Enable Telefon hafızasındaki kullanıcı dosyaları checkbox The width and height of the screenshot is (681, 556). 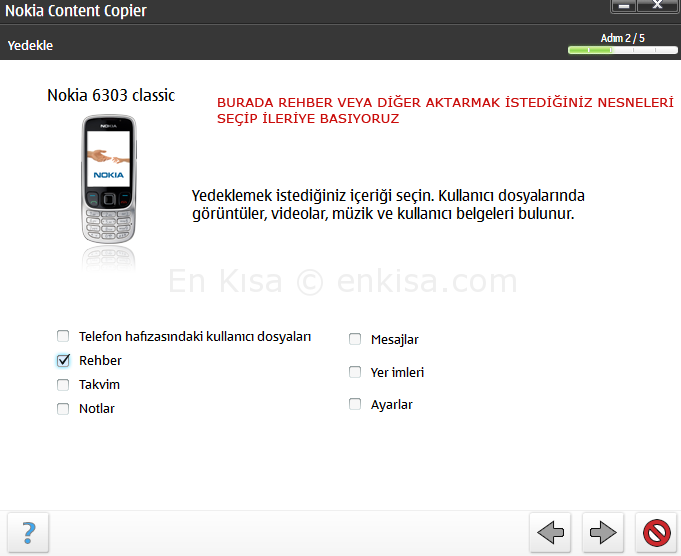(x=63, y=336)
